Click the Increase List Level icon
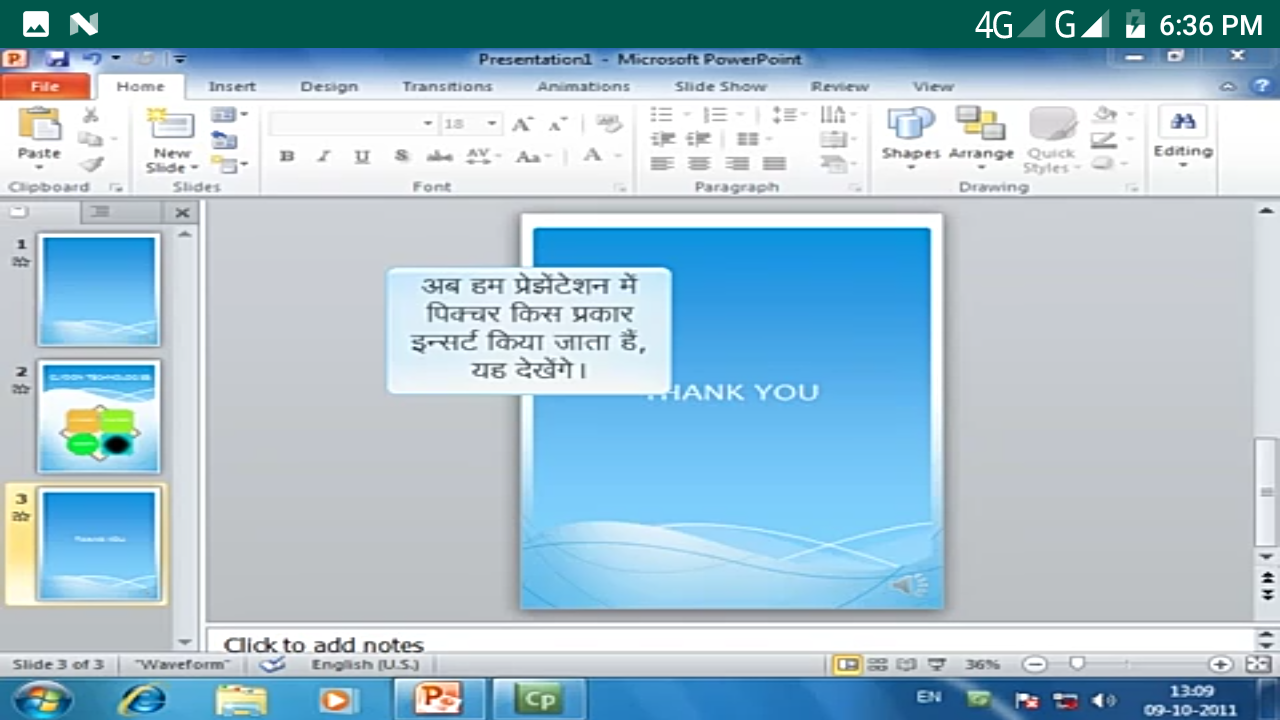This screenshot has height=720, width=1280. 698,139
